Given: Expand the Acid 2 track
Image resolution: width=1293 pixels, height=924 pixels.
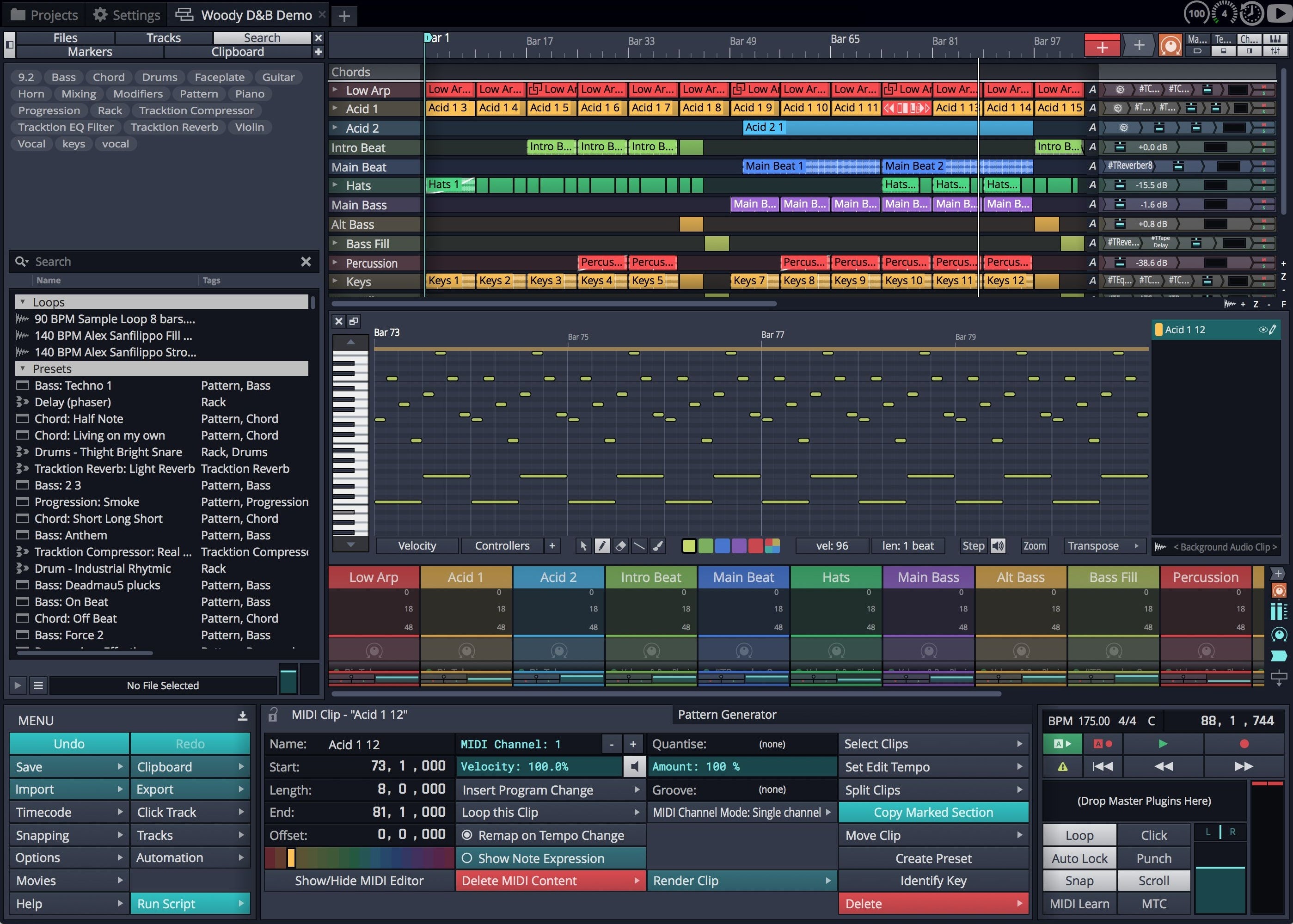Looking at the screenshot, I should [335, 128].
